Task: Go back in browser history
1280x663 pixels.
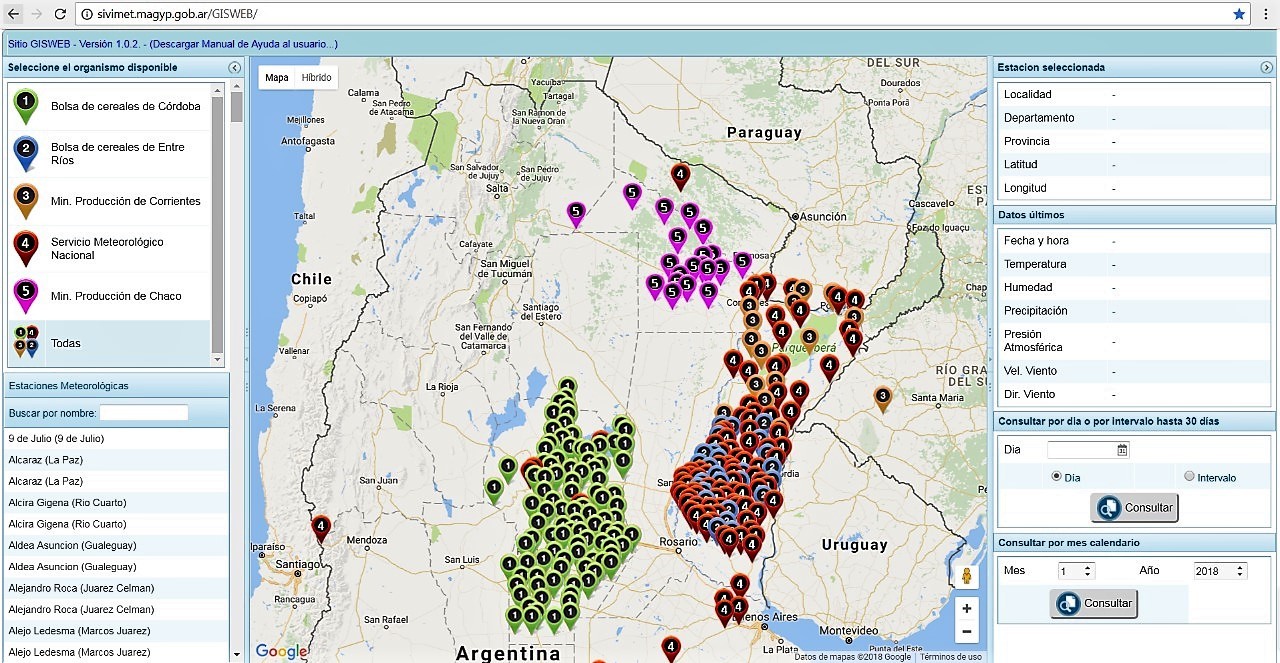Action: (13, 14)
